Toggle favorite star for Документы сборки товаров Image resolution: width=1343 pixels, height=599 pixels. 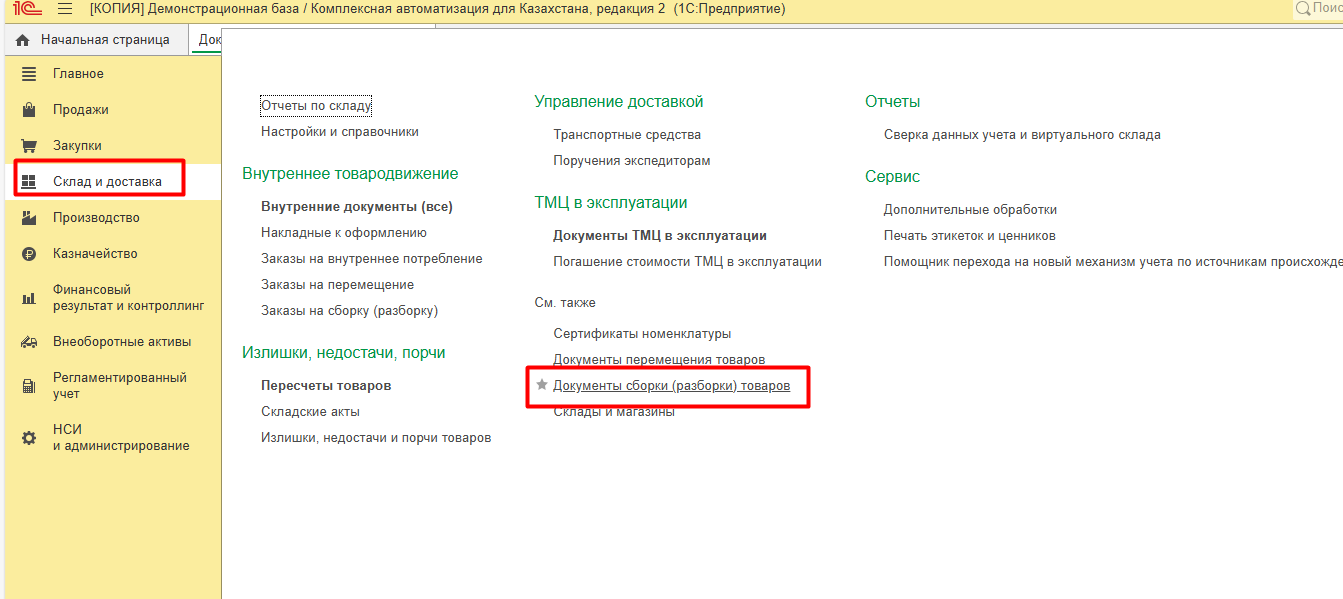pyautogui.click(x=542, y=385)
